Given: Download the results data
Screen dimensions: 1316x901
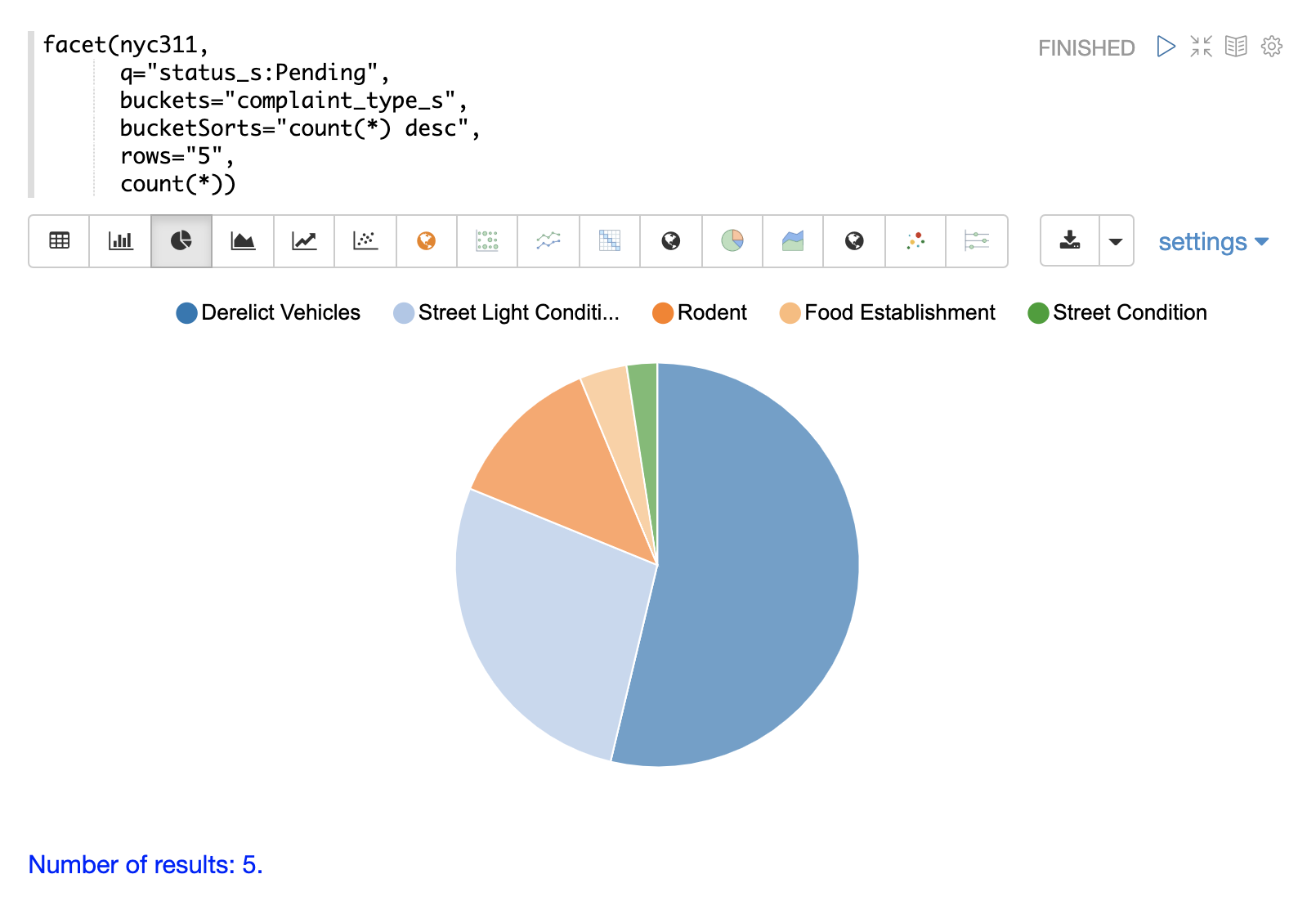Looking at the screenshot, I should 1070,241.
